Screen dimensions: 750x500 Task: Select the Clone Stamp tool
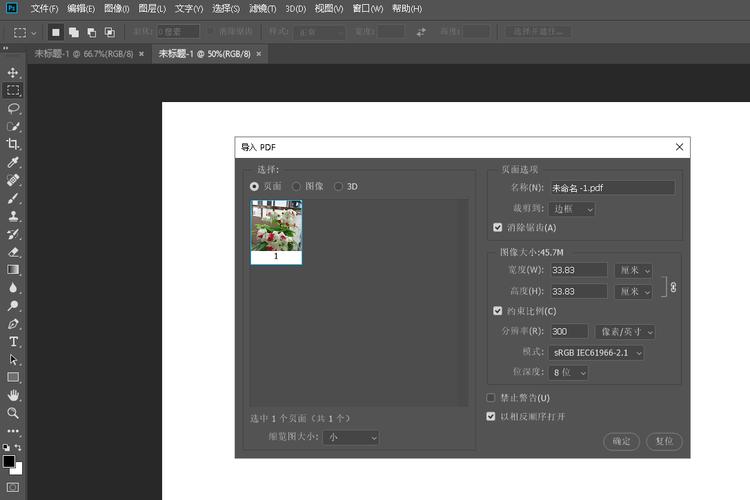[13, 216]
